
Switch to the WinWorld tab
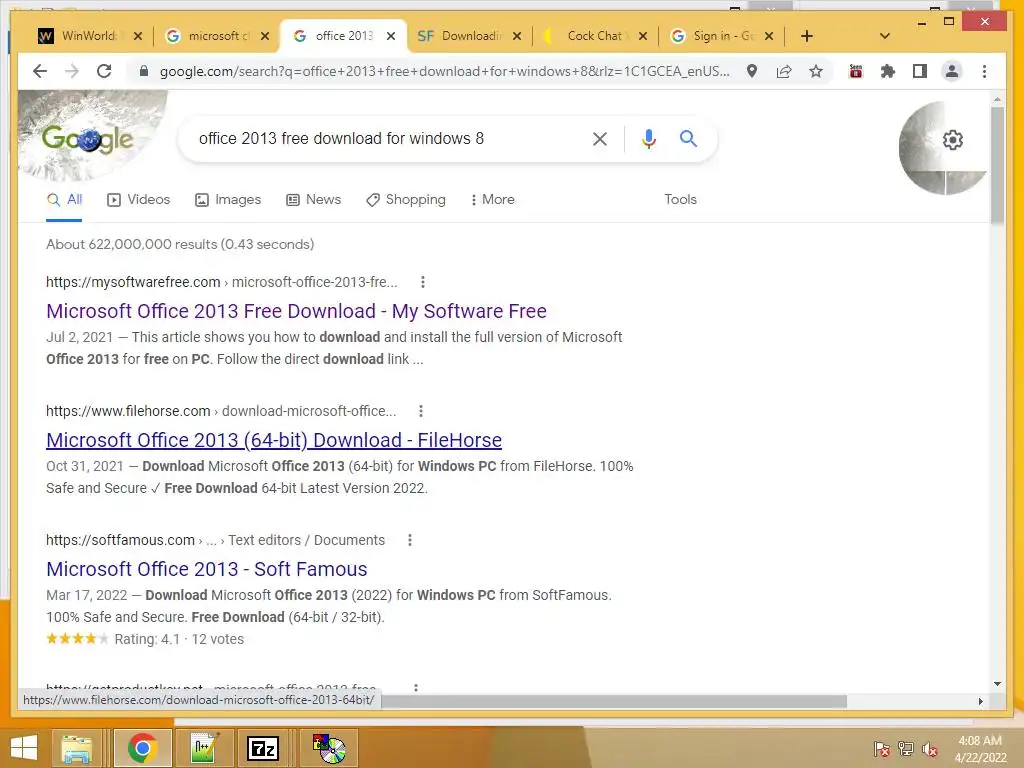pos(89,36)
